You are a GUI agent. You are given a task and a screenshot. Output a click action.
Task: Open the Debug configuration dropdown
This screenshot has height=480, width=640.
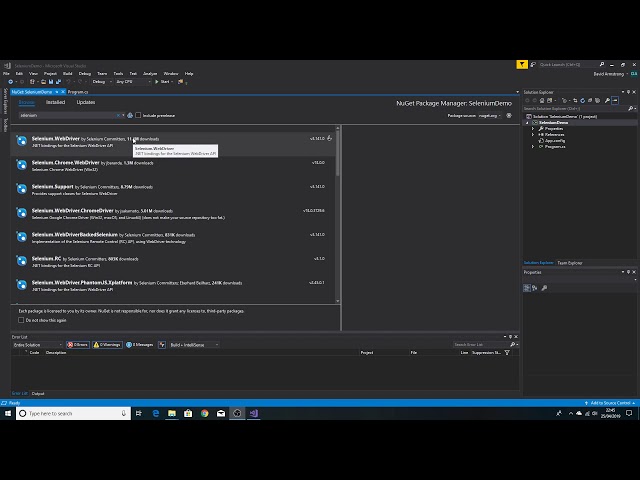[102, 82]
